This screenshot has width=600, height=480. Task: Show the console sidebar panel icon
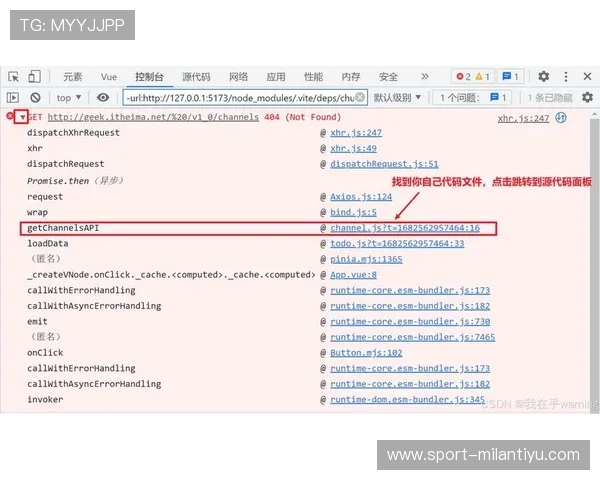14,98
